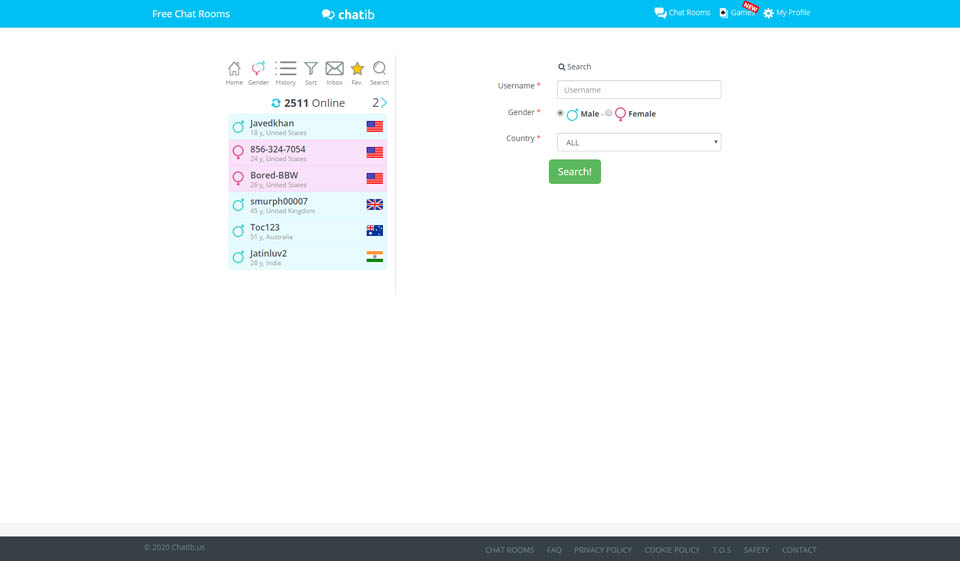Open Chat Rooms in top navigation
This screenshot has height=561, width=960.
point(682,13)
